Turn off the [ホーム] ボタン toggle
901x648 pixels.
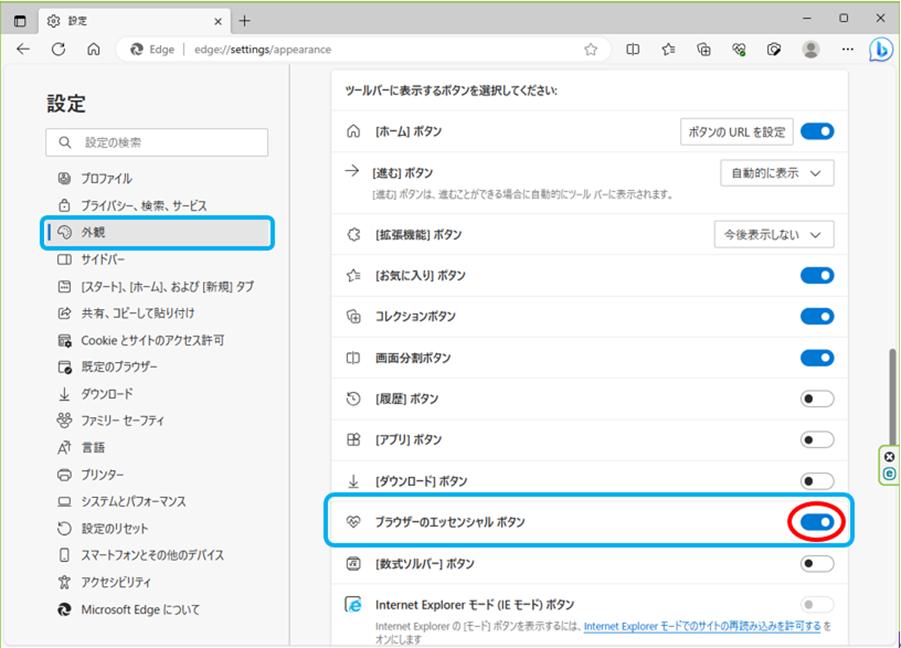click(x=817, y=132)
